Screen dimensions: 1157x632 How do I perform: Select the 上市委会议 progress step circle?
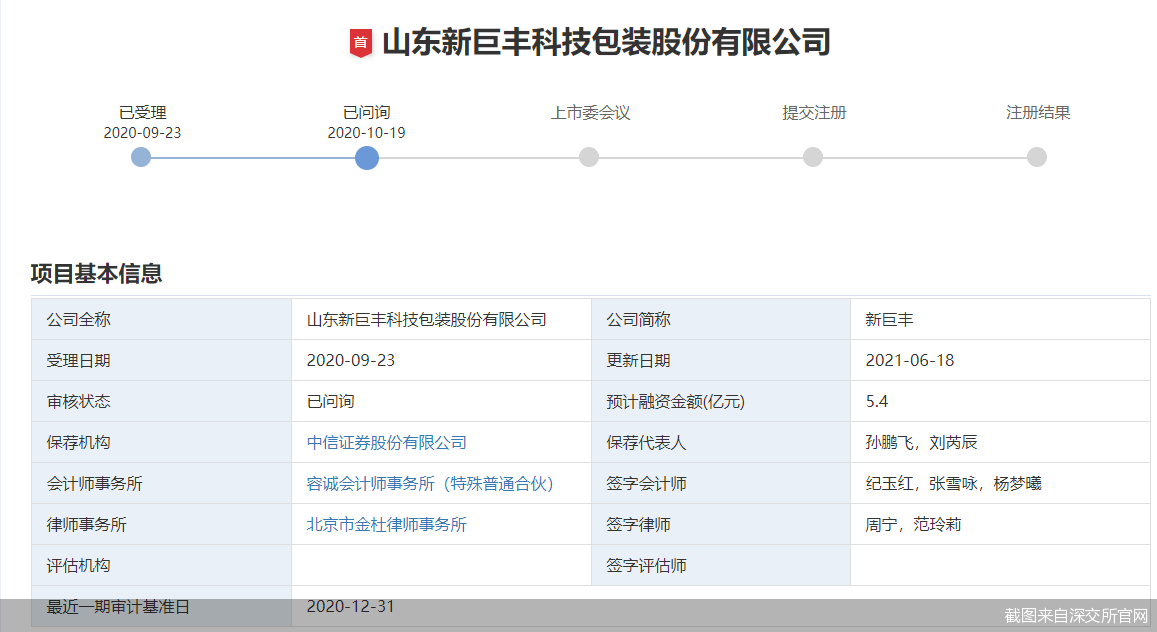click(589, 157)
